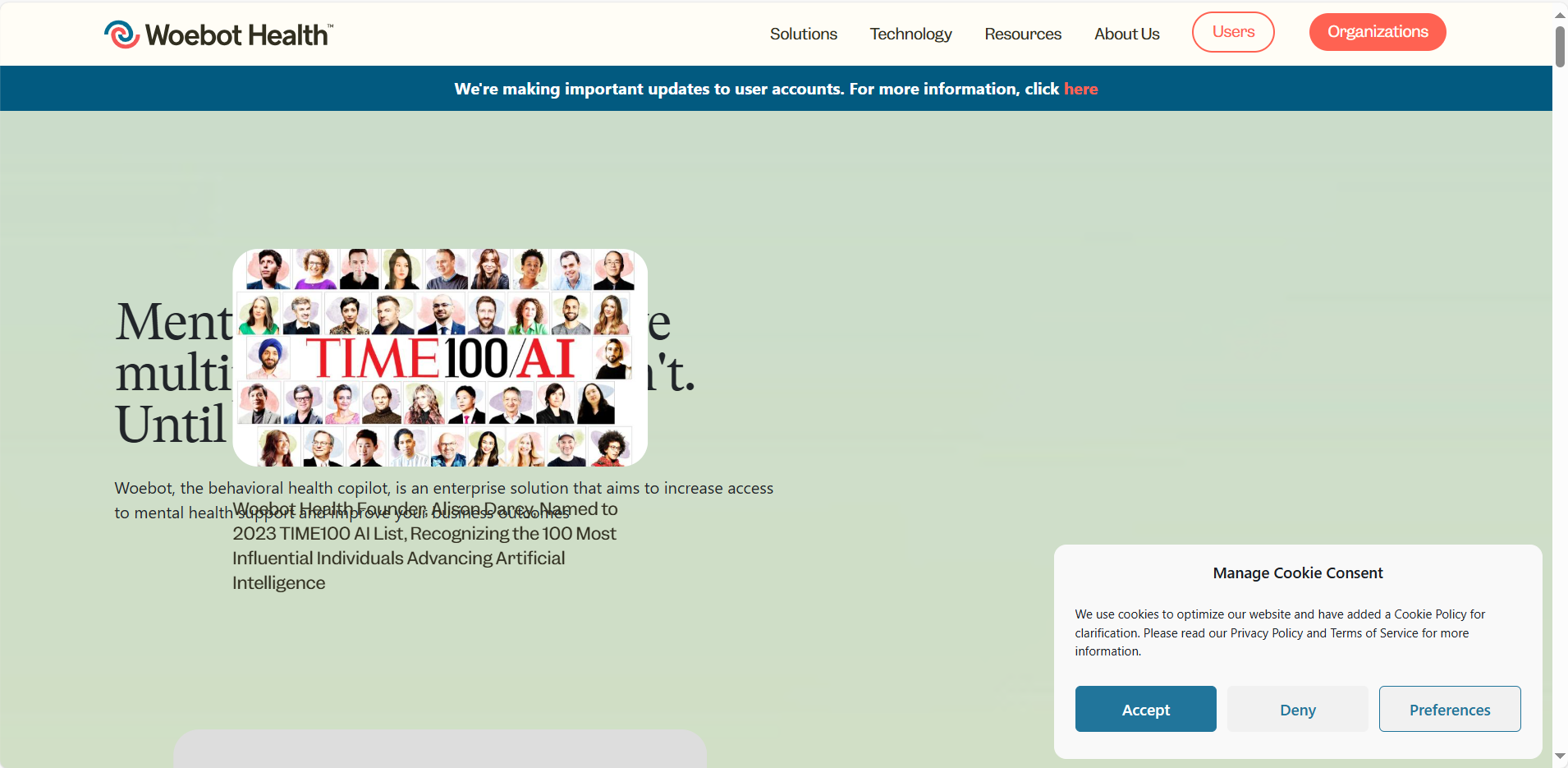1568x768 pixels.
Task: Click the blue-turbaned man's portrait in the collage
Action: click(268, 357)
